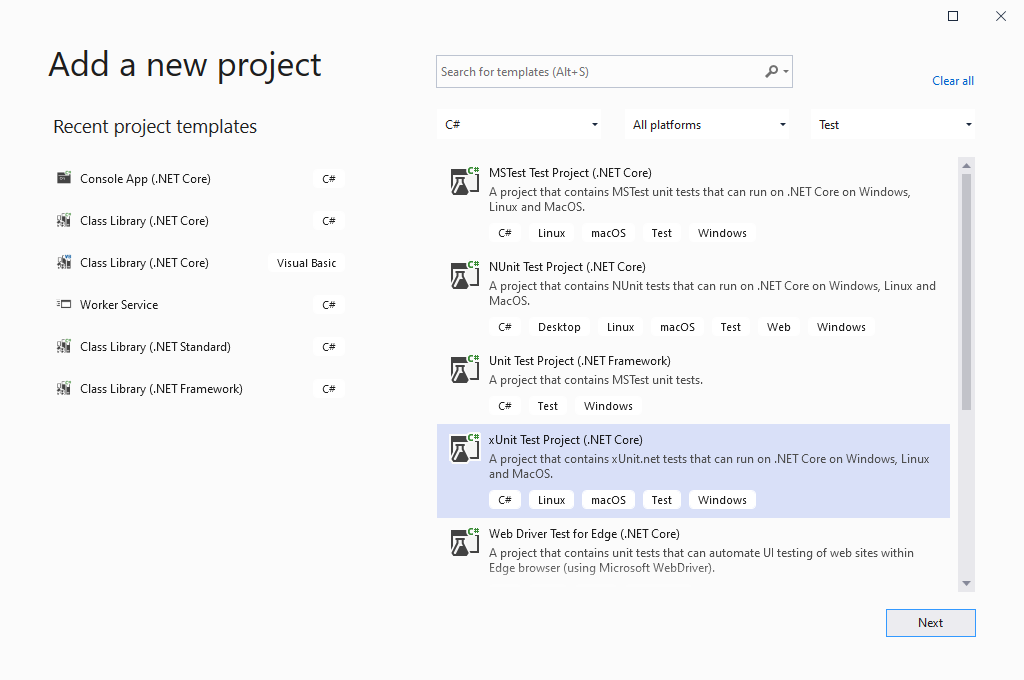Click the Visual Basic Class Library (.NET Core) icon
This screenshot has width=1024, height=680.
(64, 262)
